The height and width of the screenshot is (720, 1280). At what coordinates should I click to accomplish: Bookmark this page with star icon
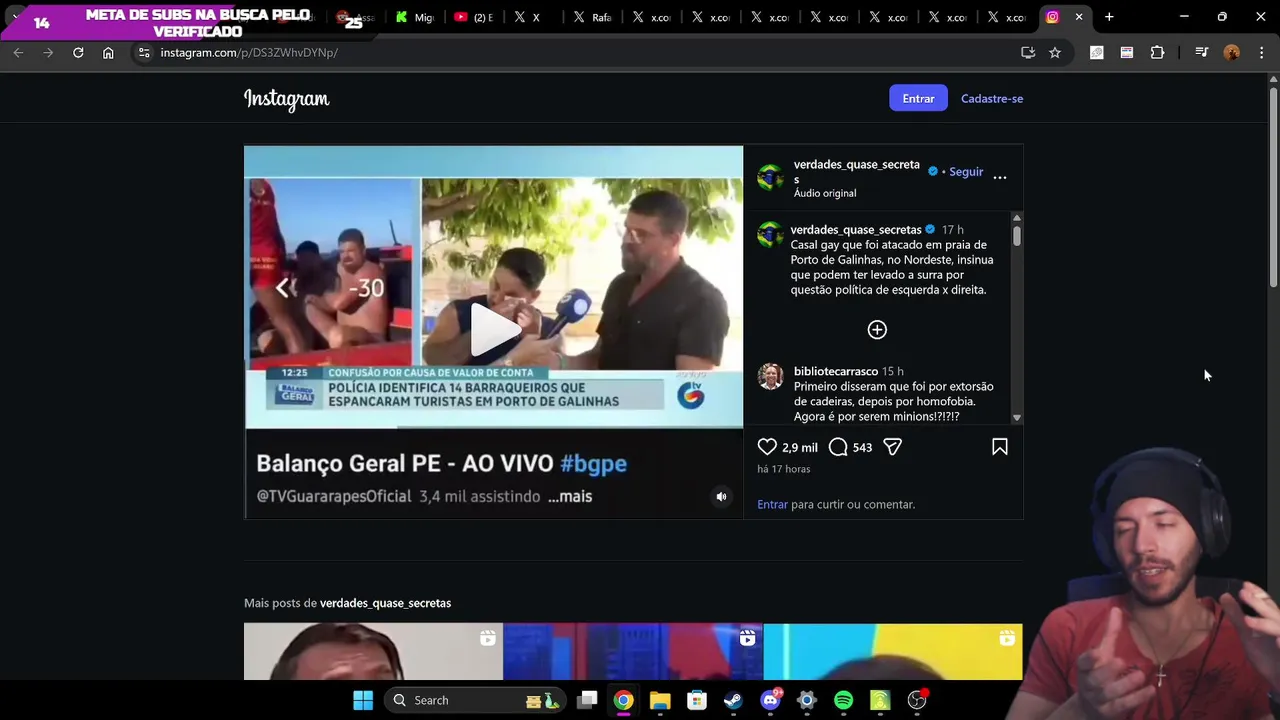(x=1055, y=52)
